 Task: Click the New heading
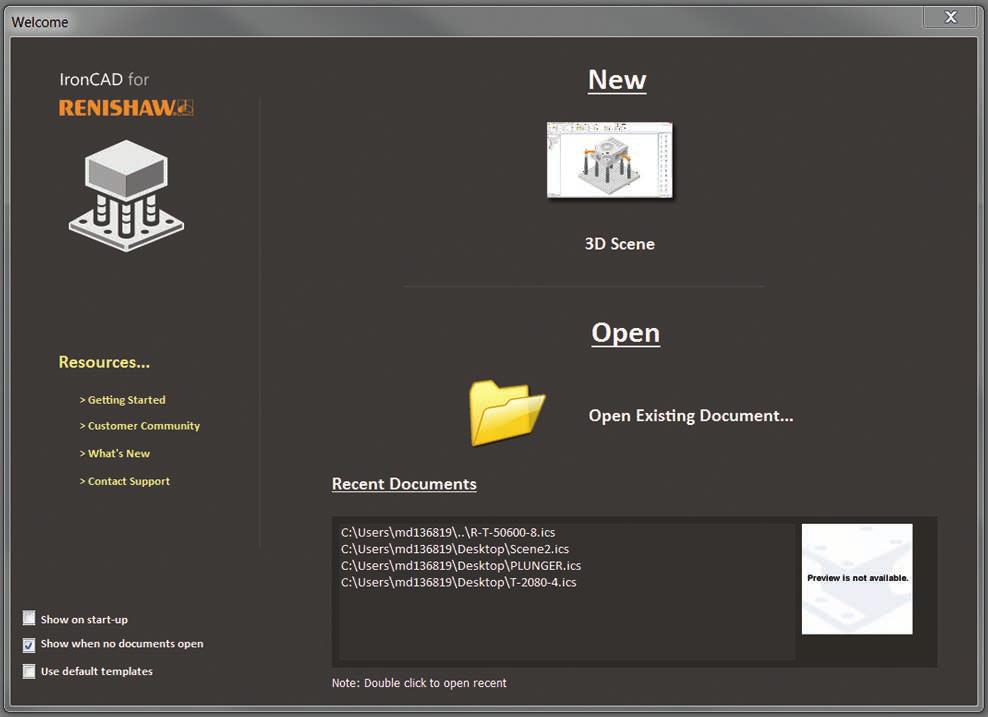617,80
